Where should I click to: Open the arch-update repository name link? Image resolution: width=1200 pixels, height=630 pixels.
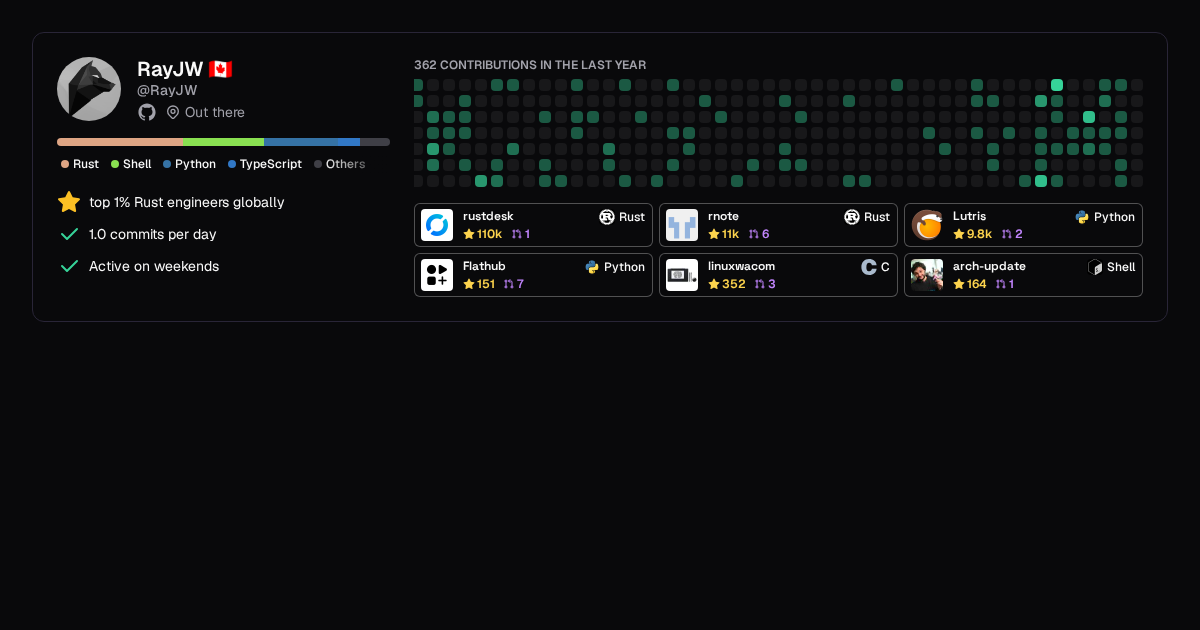989,266
